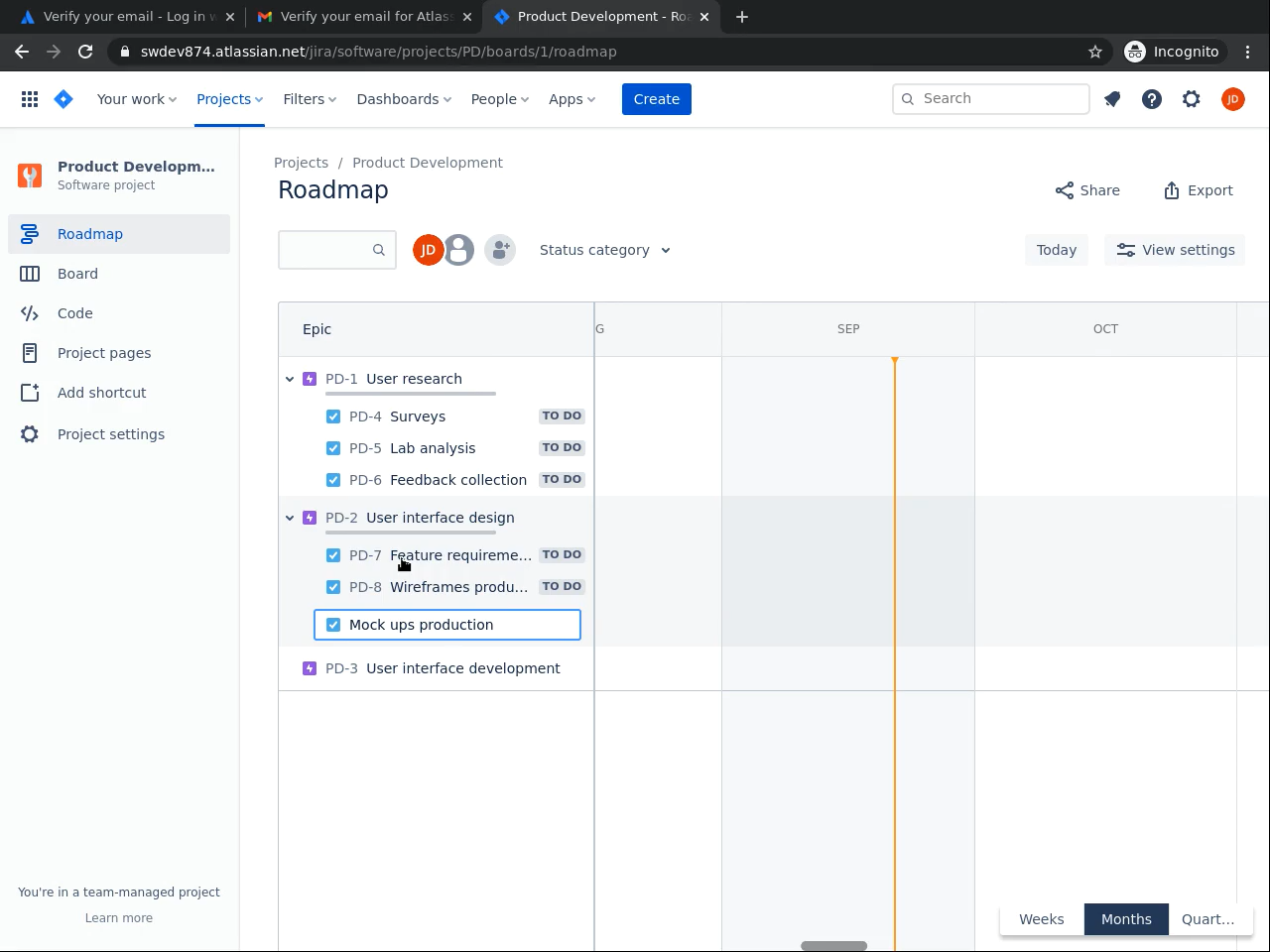The height and width of the screenshot is (952, 1270).
Task: Click the horizontal timeline scrollbar thumb
Action: tap(833, 946)
